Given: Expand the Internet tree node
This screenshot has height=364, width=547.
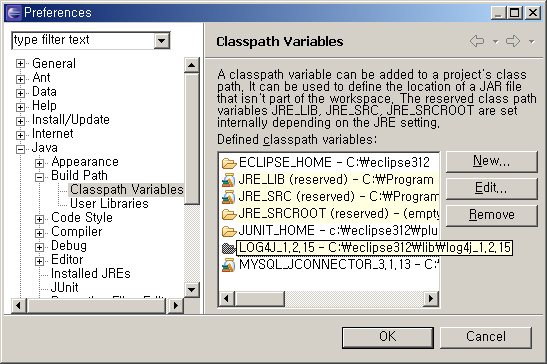Looking at the screenshot, I should tap(20, 135).
